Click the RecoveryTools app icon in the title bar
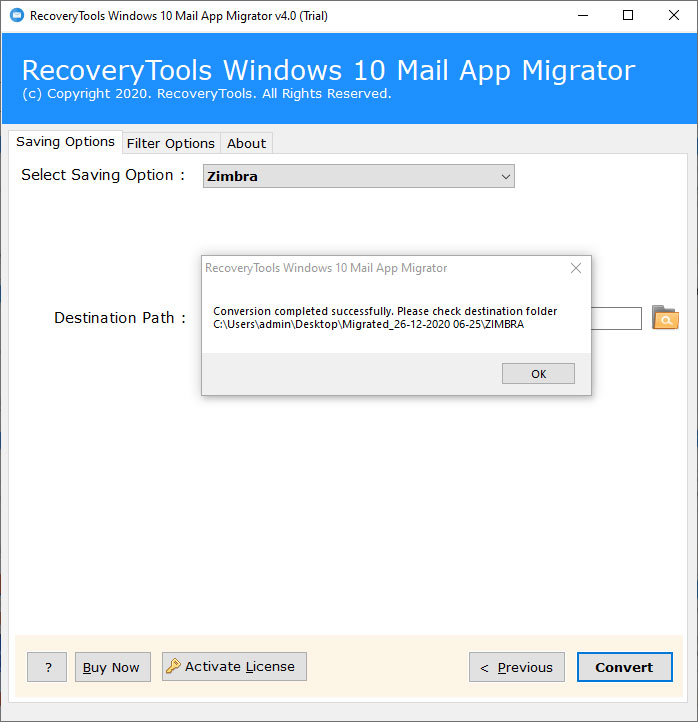The height and width of the screenshot is (722, 698). [17, 16]
